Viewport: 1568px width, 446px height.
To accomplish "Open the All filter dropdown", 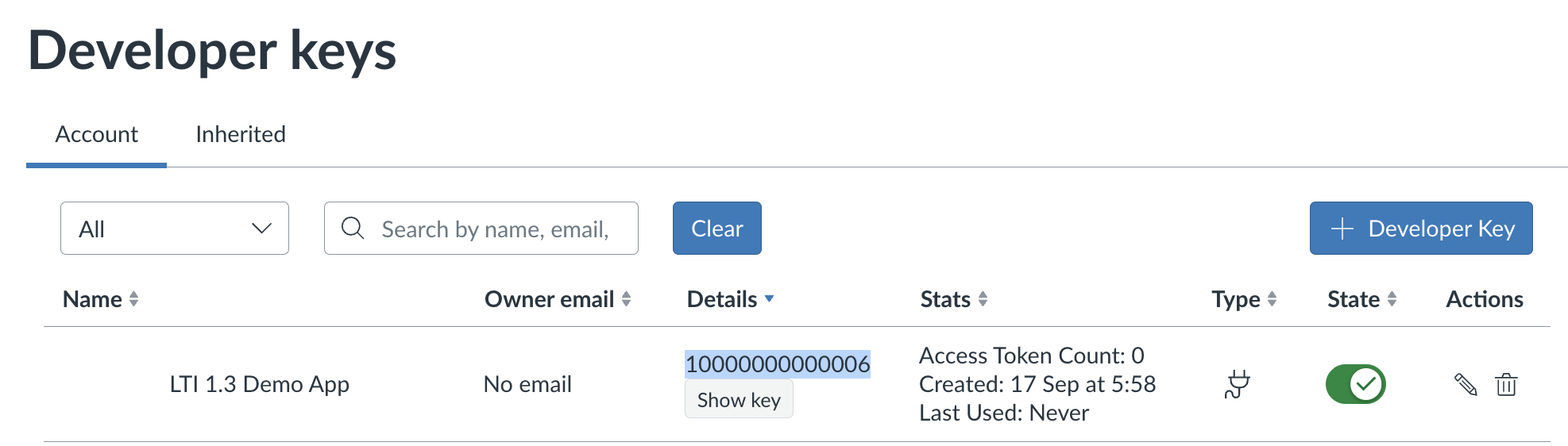I will [x=175, y=229].
